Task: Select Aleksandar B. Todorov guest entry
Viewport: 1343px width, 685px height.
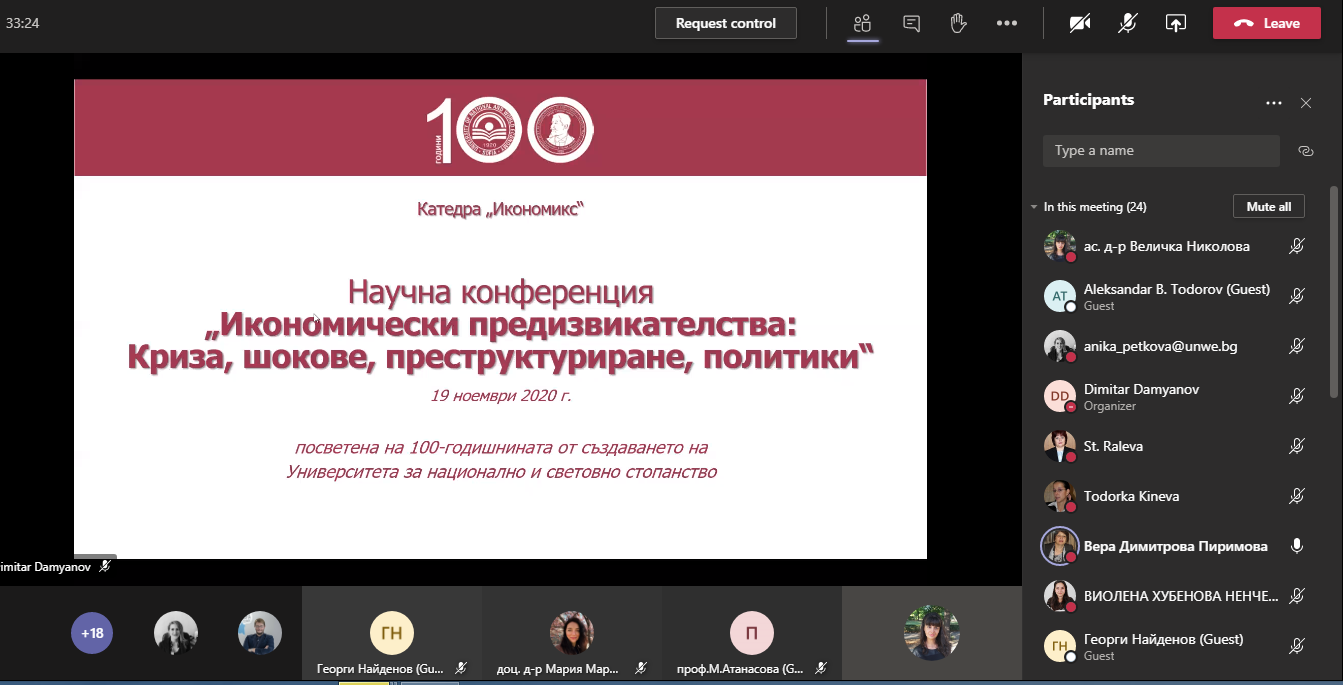Action: (1160, 296)
